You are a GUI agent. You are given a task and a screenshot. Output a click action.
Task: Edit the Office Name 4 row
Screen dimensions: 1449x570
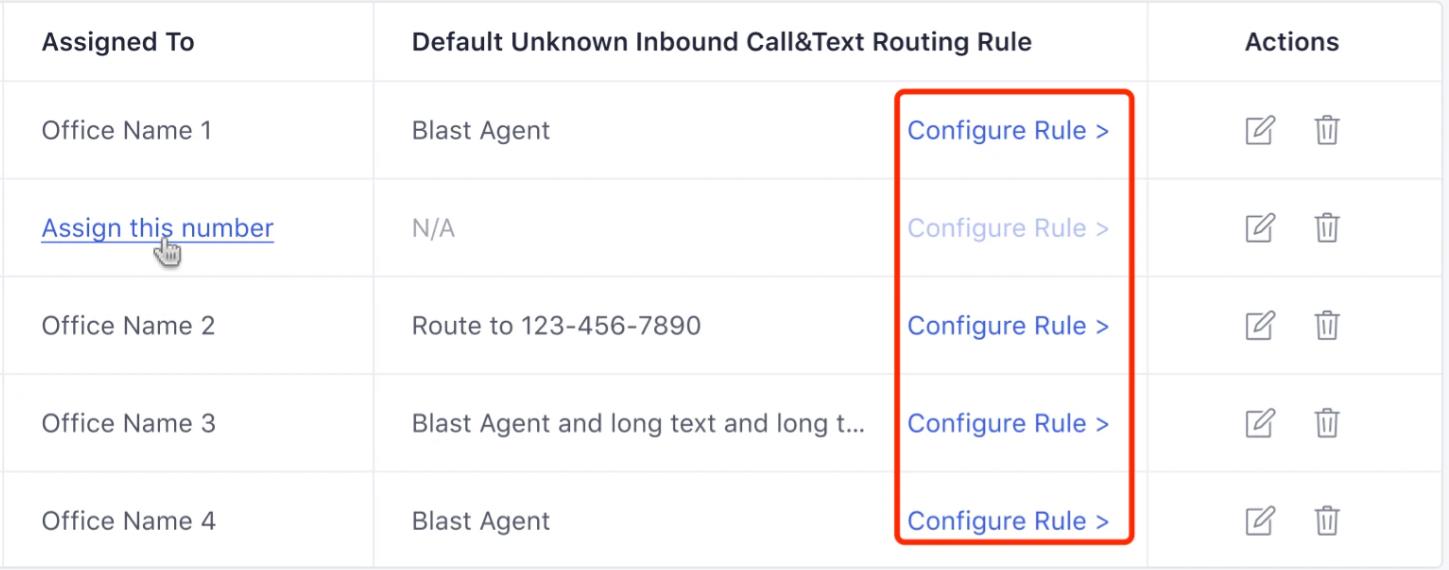[1260, 521]
